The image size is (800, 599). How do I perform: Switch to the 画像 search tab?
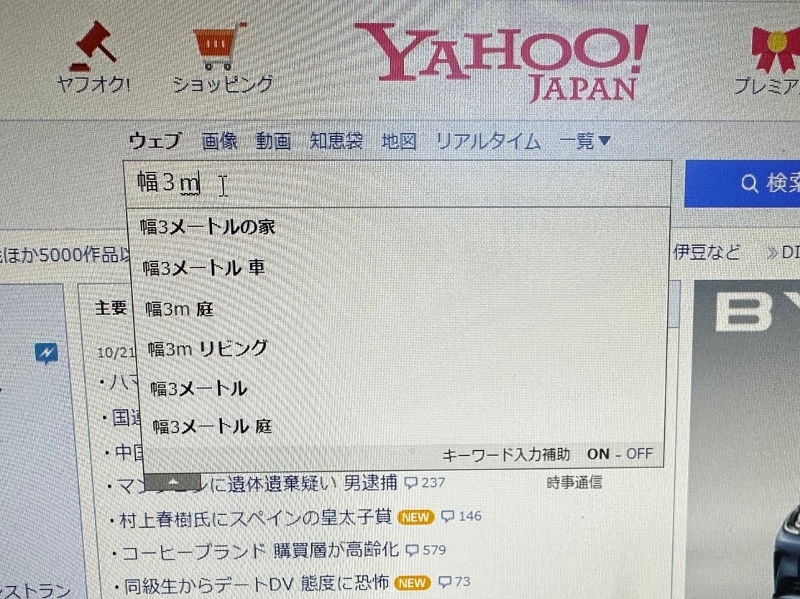click(219, 141)
